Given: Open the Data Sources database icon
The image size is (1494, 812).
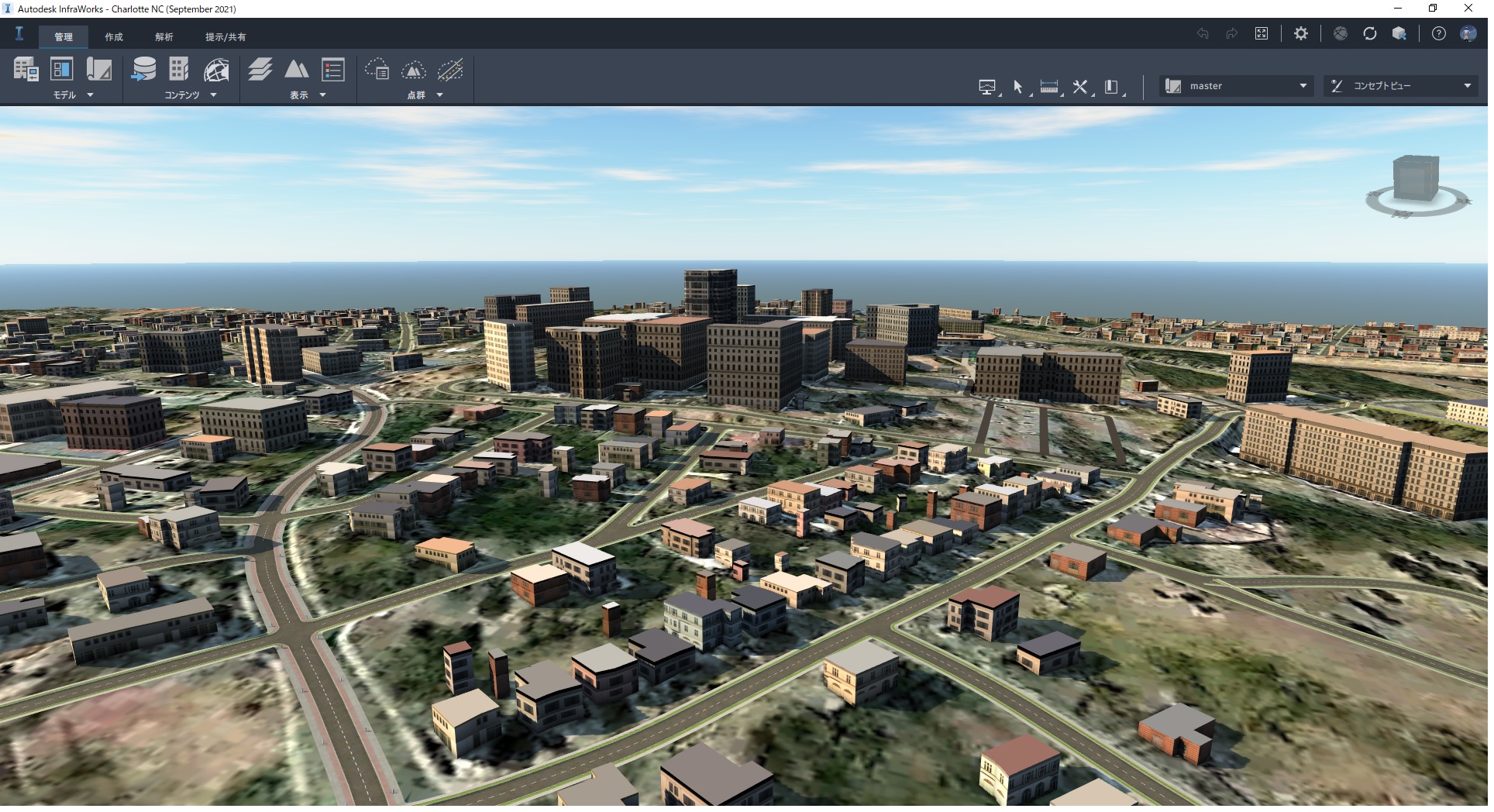Looking at the screenshot, I should [x=143, y=70].
